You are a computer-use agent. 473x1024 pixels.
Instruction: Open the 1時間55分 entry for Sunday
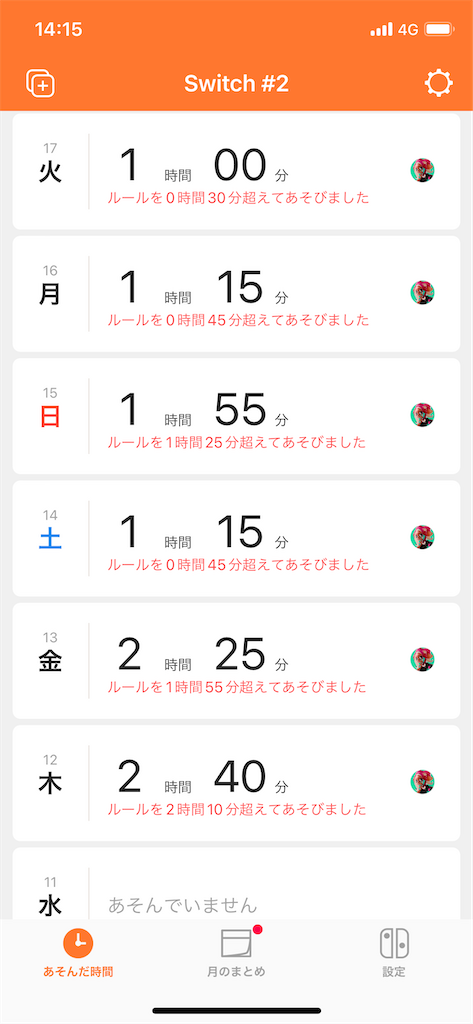click(x=236, y=416)
